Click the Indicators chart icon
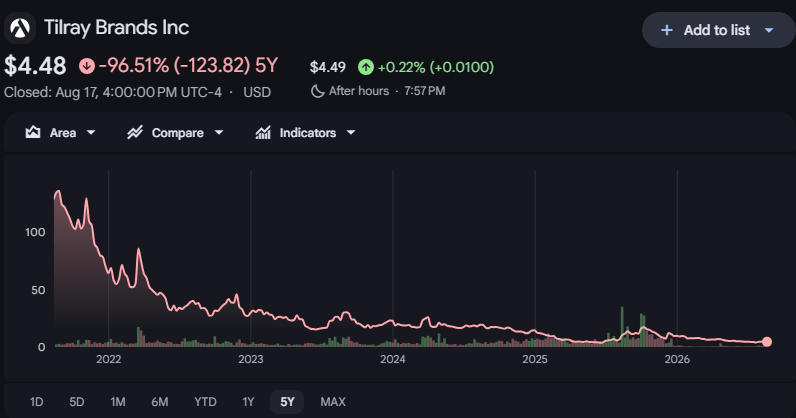796x418 pixels. coord(263,133)
